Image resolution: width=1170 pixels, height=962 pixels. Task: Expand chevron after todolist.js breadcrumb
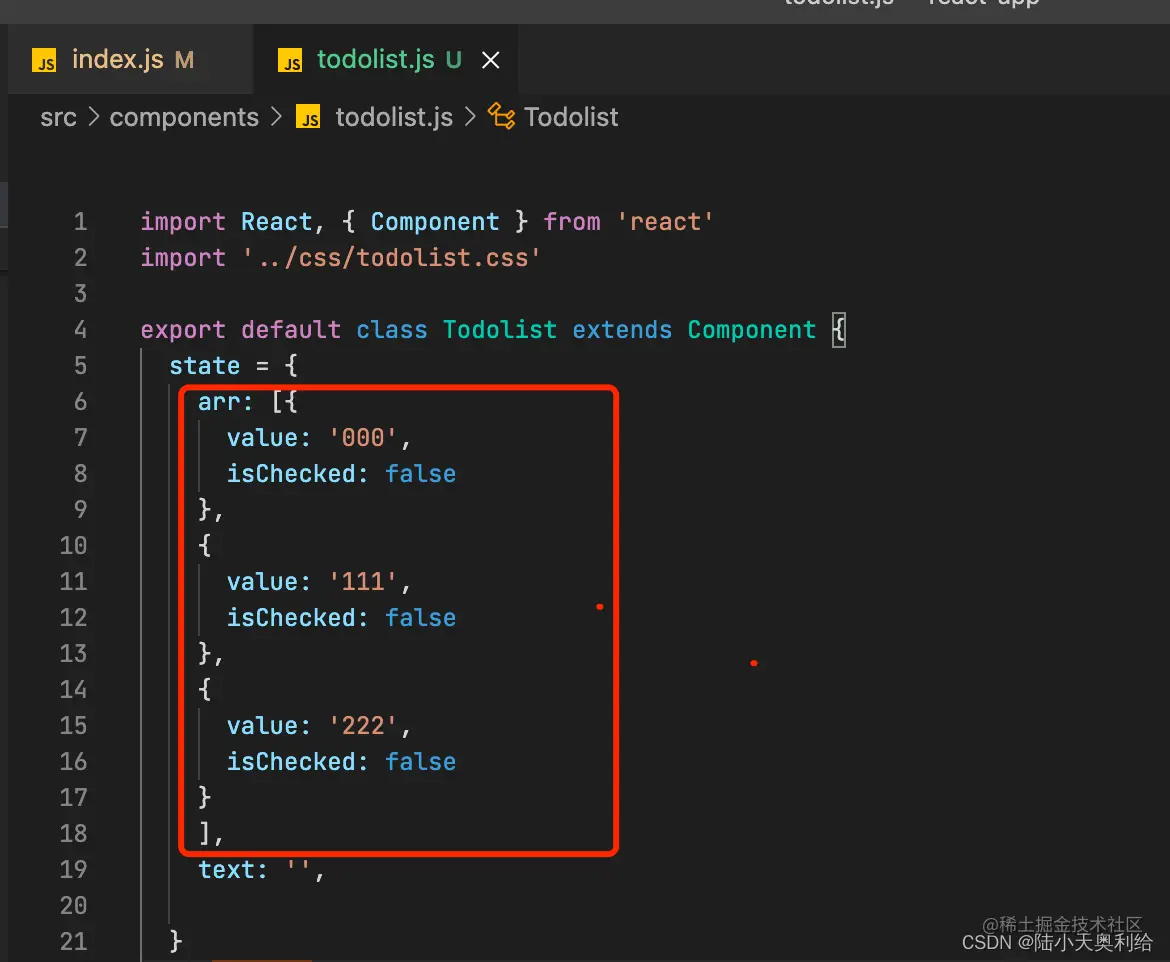click(470, 116)
